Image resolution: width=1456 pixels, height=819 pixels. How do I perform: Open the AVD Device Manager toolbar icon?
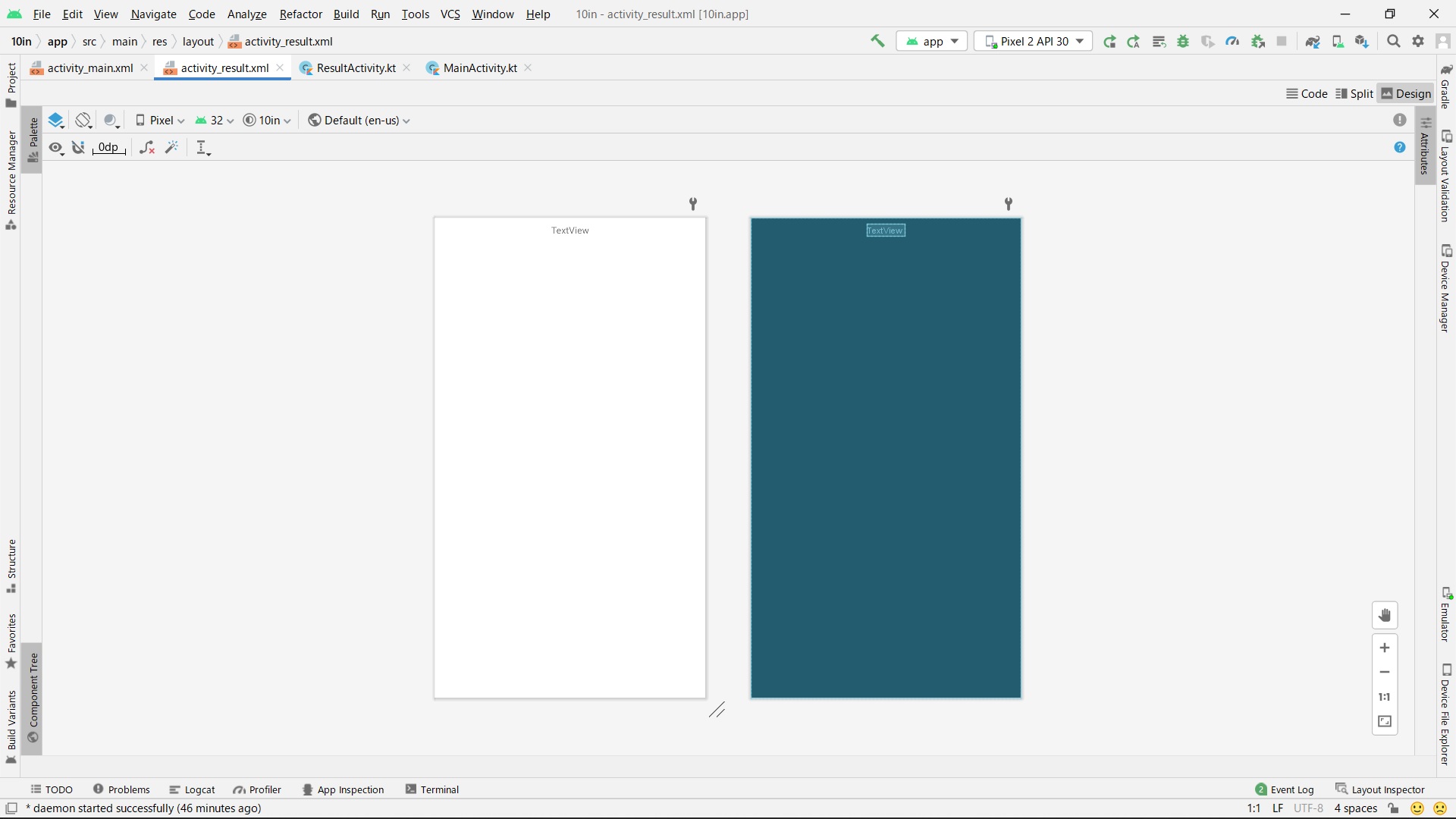[x=1338, y=41]
